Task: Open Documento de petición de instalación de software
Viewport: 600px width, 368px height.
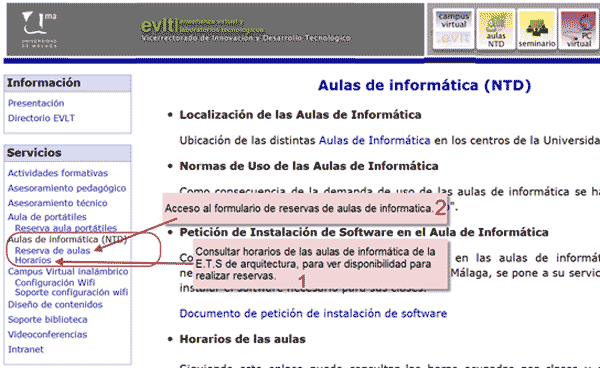Action: 313,314
